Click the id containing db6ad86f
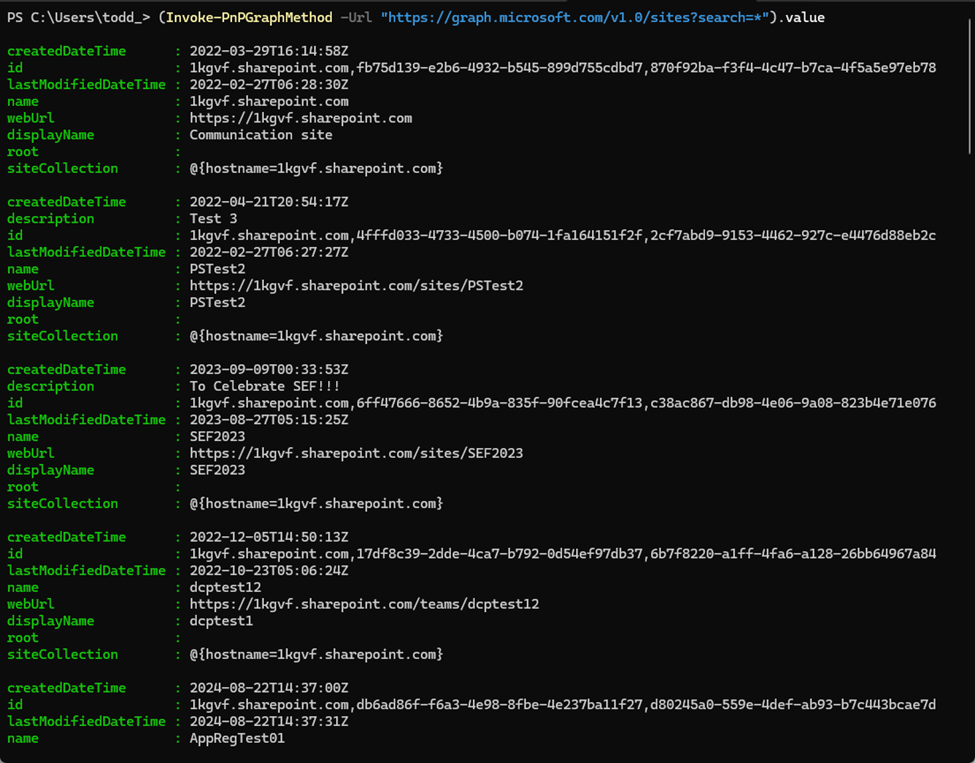Screen dimensions: 975x763 click(563, 705)
